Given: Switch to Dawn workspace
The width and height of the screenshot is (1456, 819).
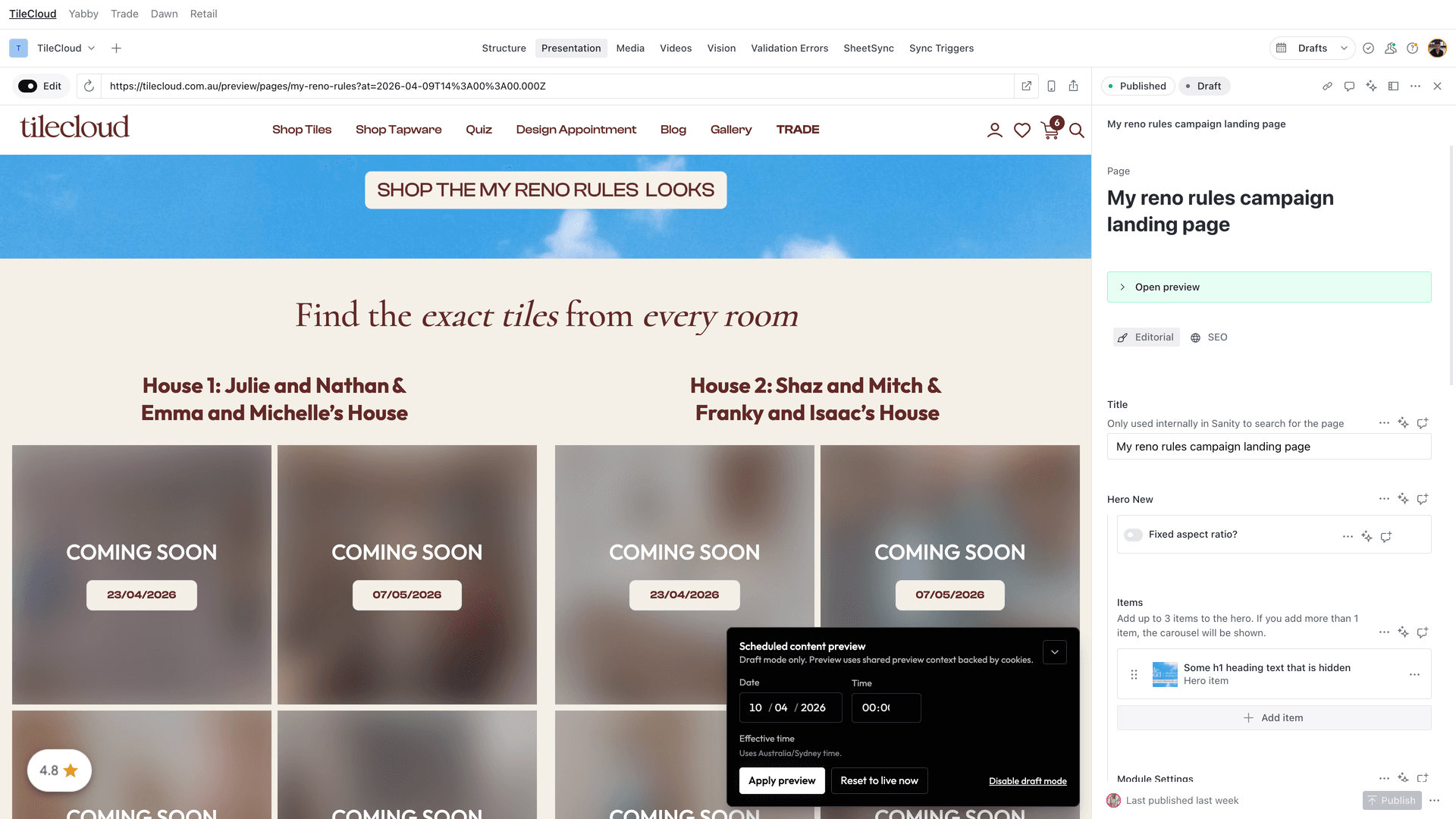Looking at the screenshot, I should coord(164,14).
